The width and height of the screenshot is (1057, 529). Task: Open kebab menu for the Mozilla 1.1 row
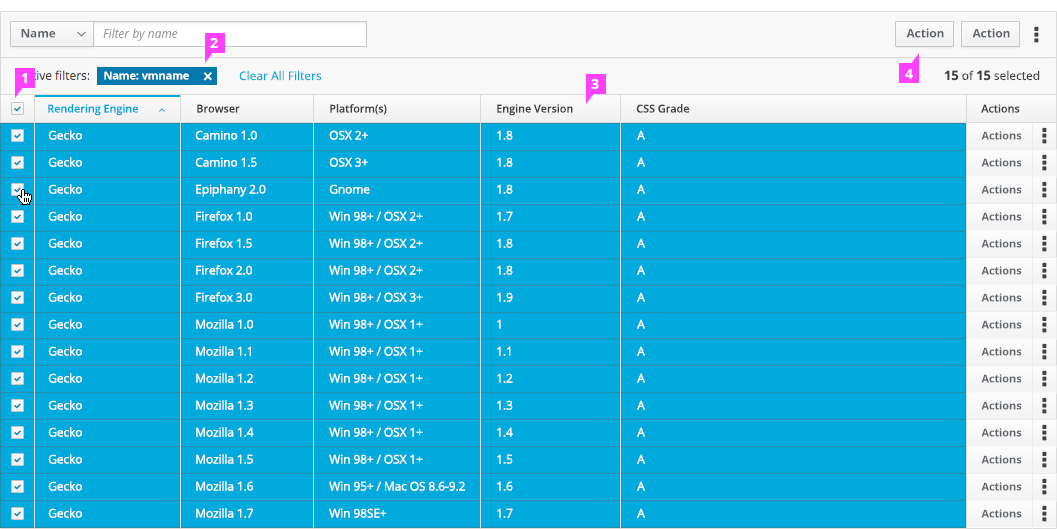1044,352
